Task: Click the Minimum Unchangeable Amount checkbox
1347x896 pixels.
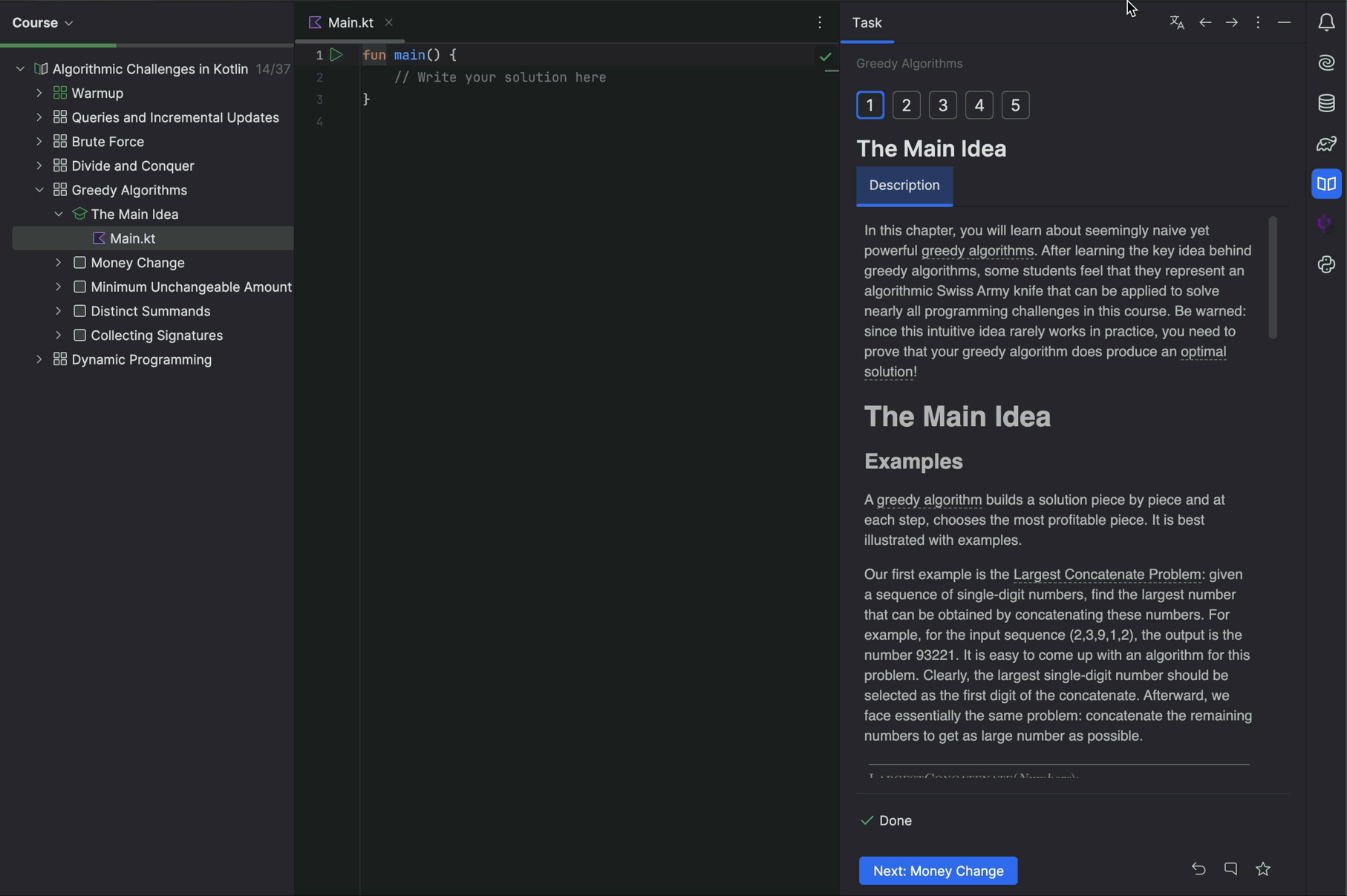Action: click(79, 287)
